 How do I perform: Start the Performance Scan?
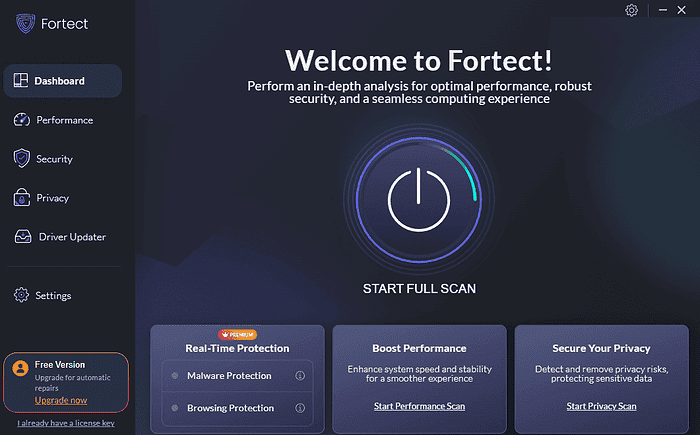419,406
